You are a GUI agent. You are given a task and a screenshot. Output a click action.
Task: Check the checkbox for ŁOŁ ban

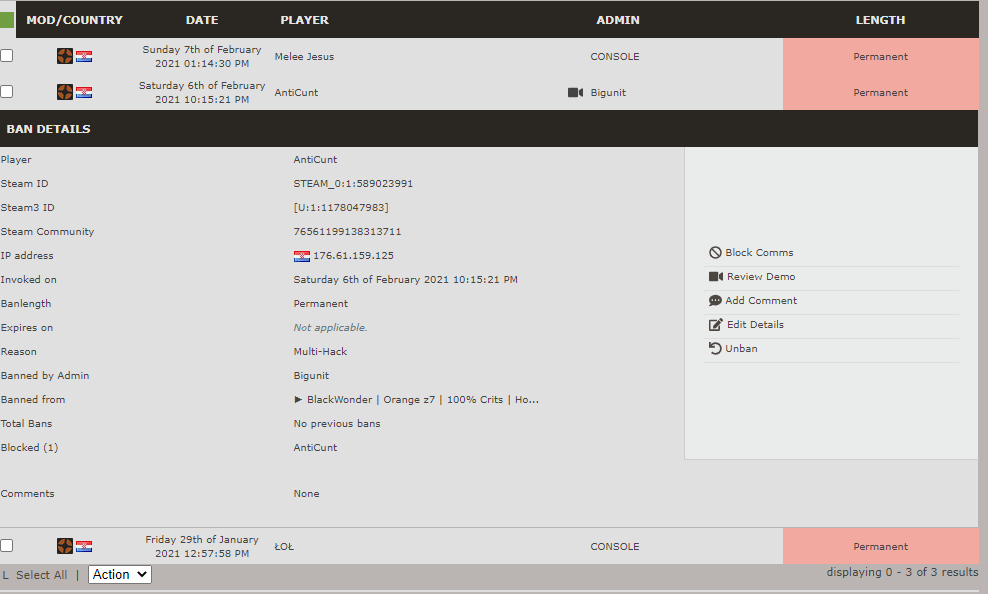7,545
